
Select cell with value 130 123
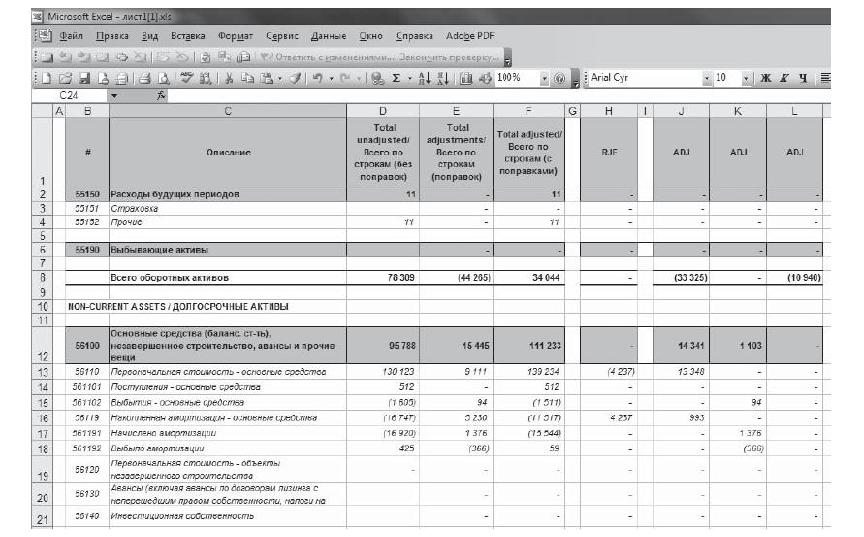[383, 372]
